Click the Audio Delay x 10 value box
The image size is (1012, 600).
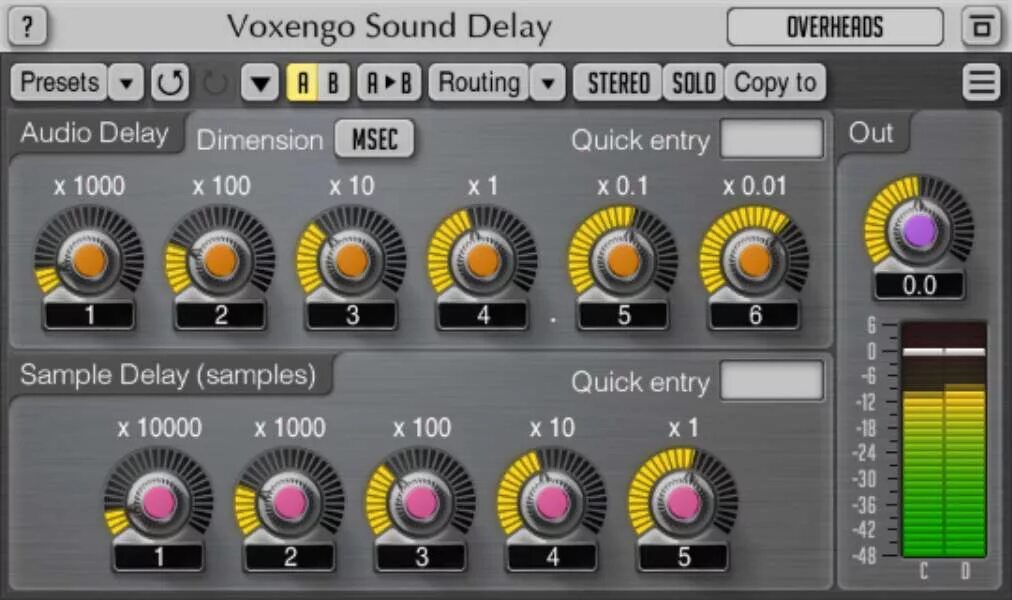tap(352, 315)
